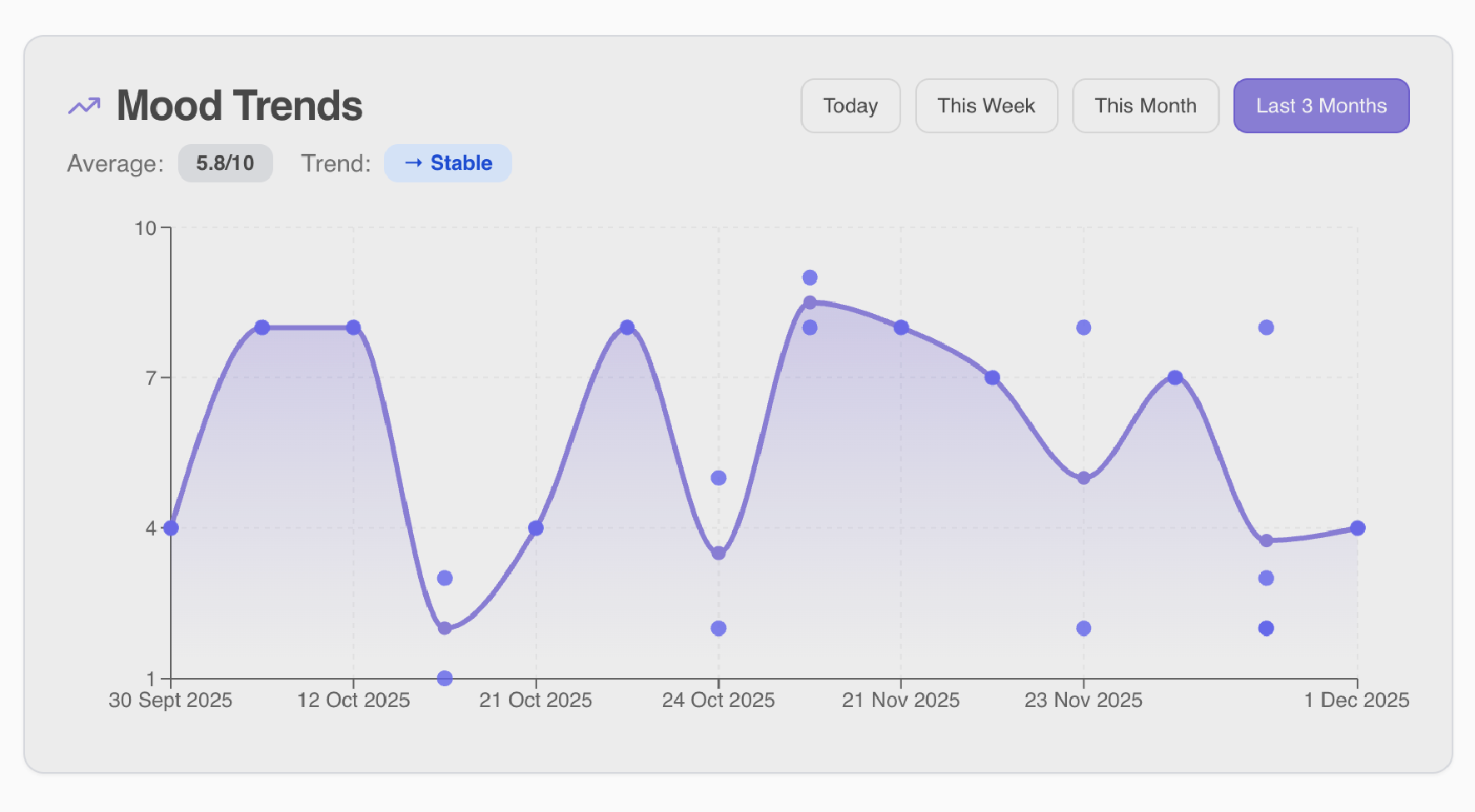Click the 5.8/10 average badge
This screenshot has height=812, width=1475.
[x=225, y=163]
